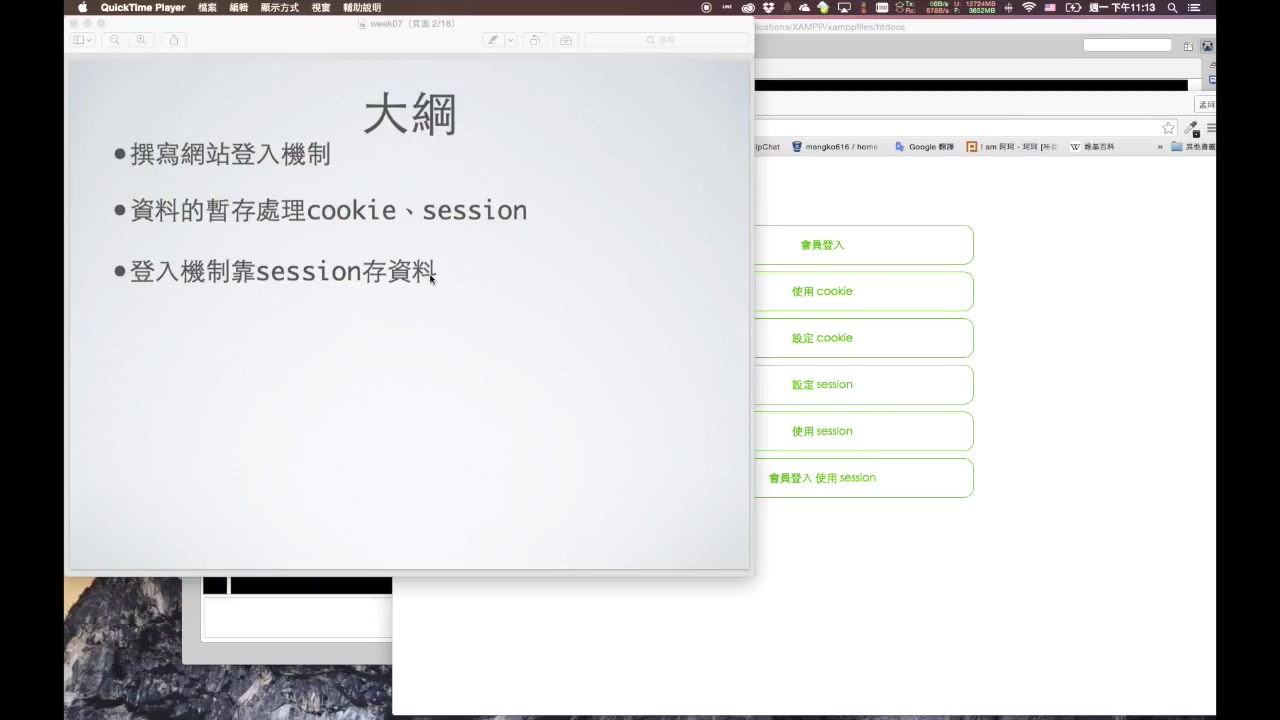Click the green shield icon in menu bar
The image size is (1280, 720).
tap(823, 7)
